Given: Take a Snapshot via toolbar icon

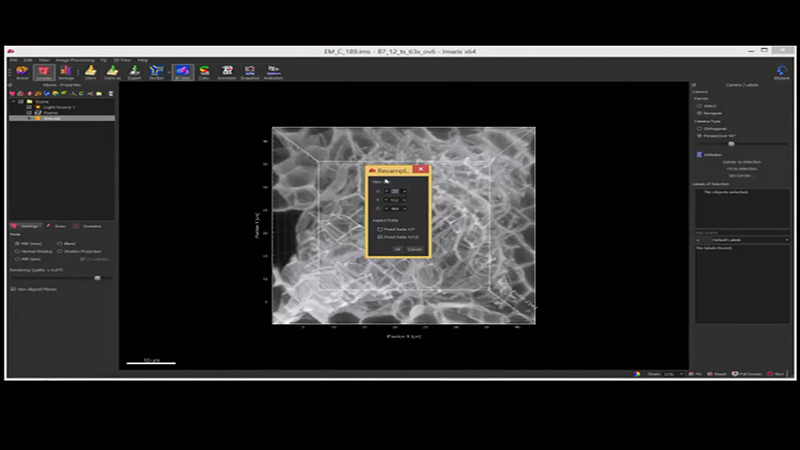Looking at the screenshot, I should point(249,72).
